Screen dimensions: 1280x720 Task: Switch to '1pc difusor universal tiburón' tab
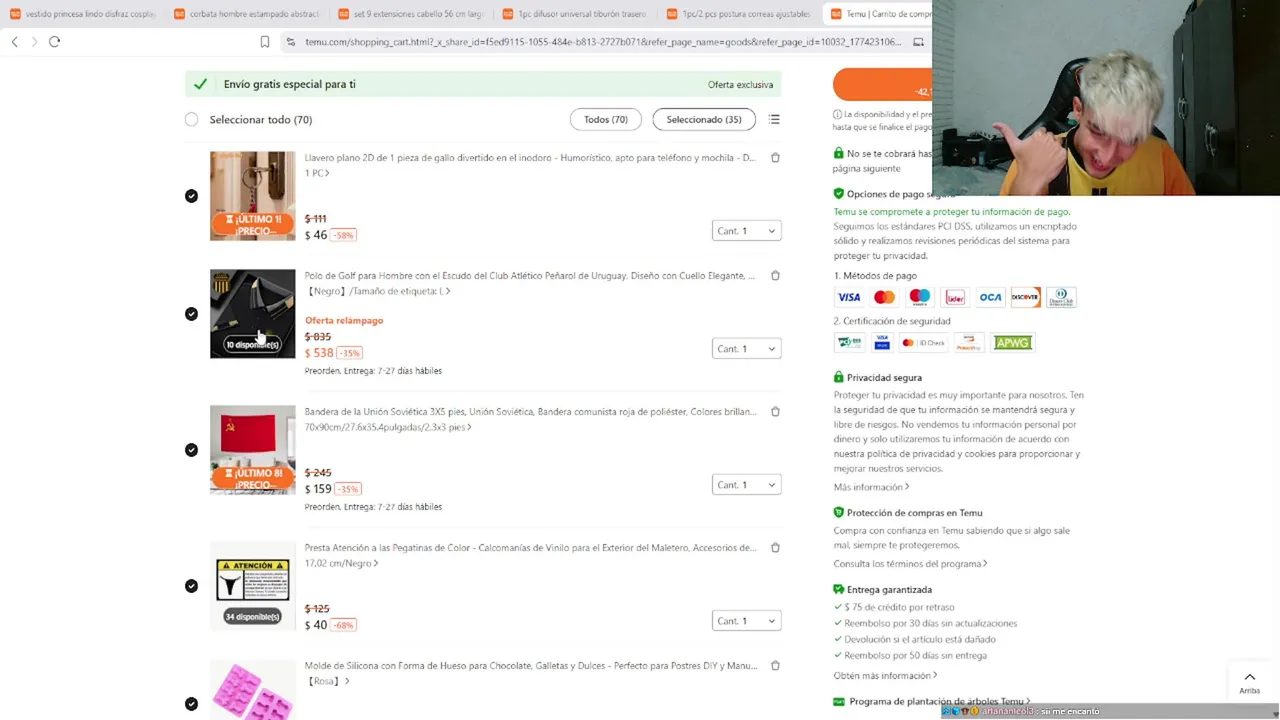(574, 14)
